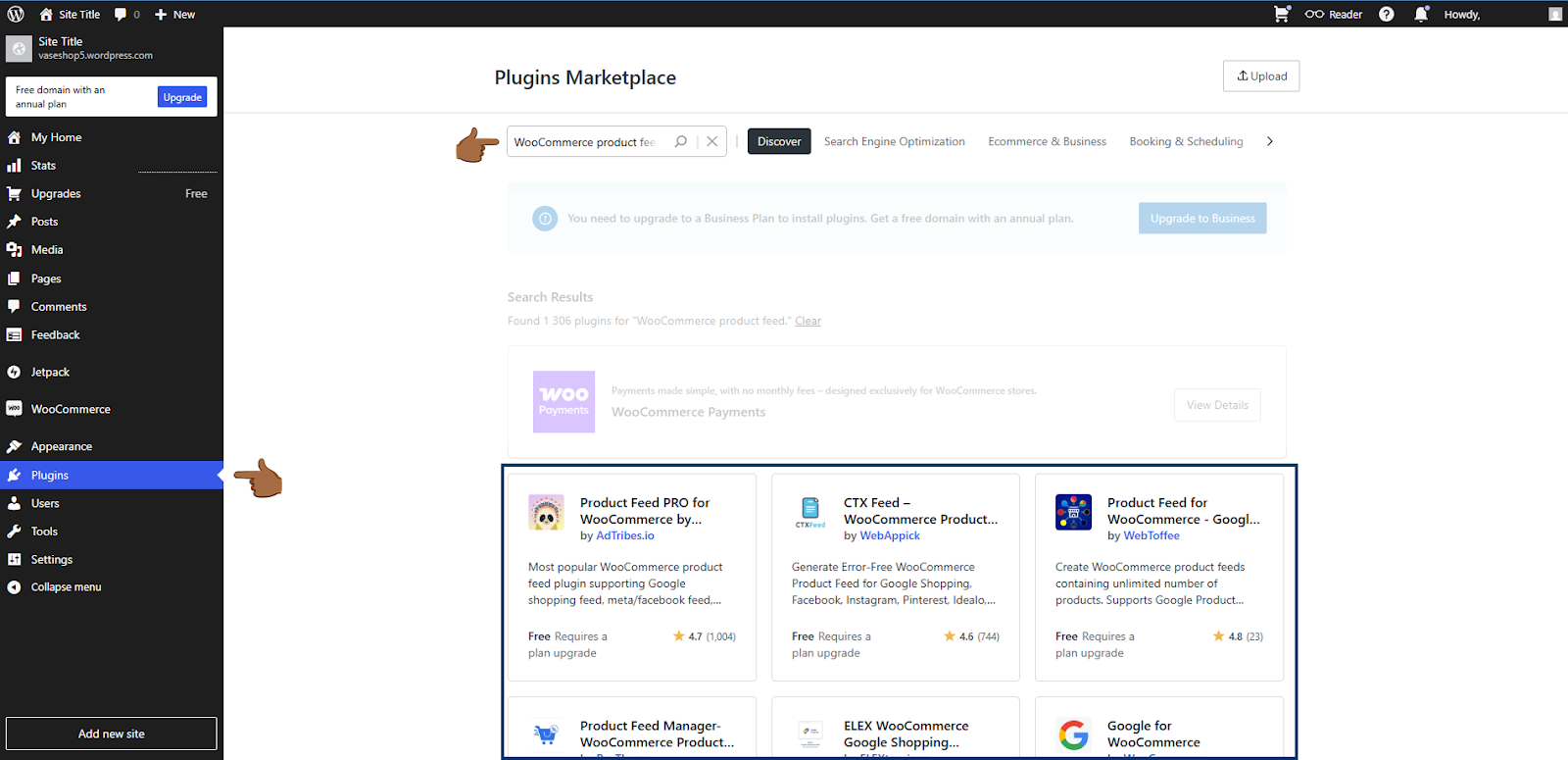Click Howdy account menu

pyautogui.click(x=1461, y=14)
